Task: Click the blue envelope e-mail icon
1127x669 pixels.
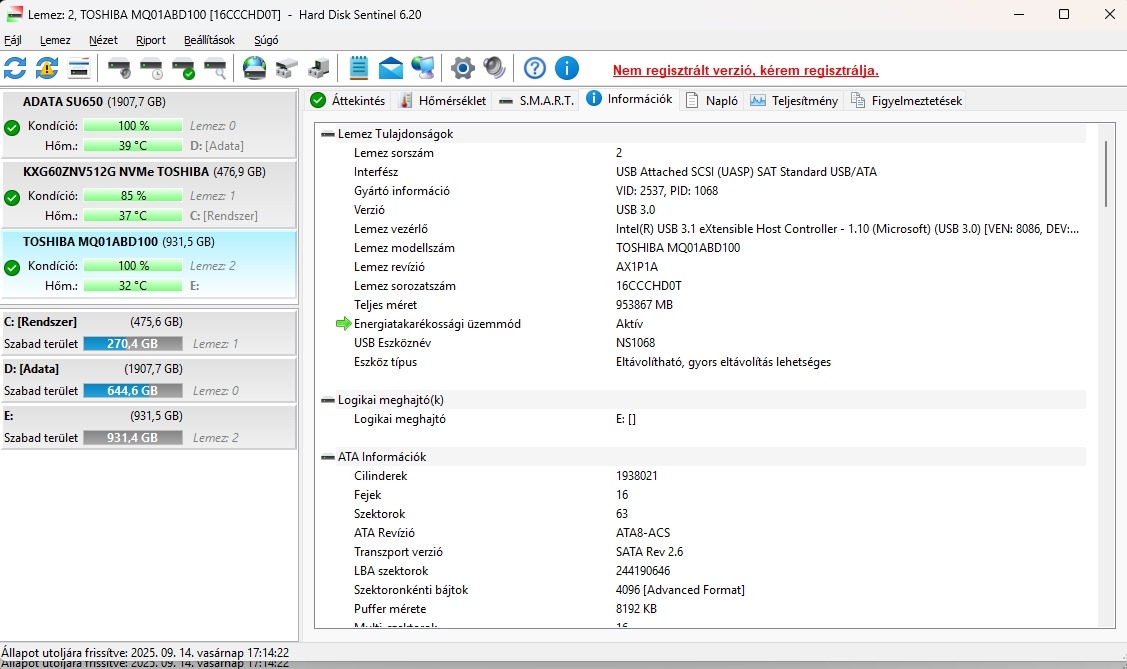Action: coord(391,68)
